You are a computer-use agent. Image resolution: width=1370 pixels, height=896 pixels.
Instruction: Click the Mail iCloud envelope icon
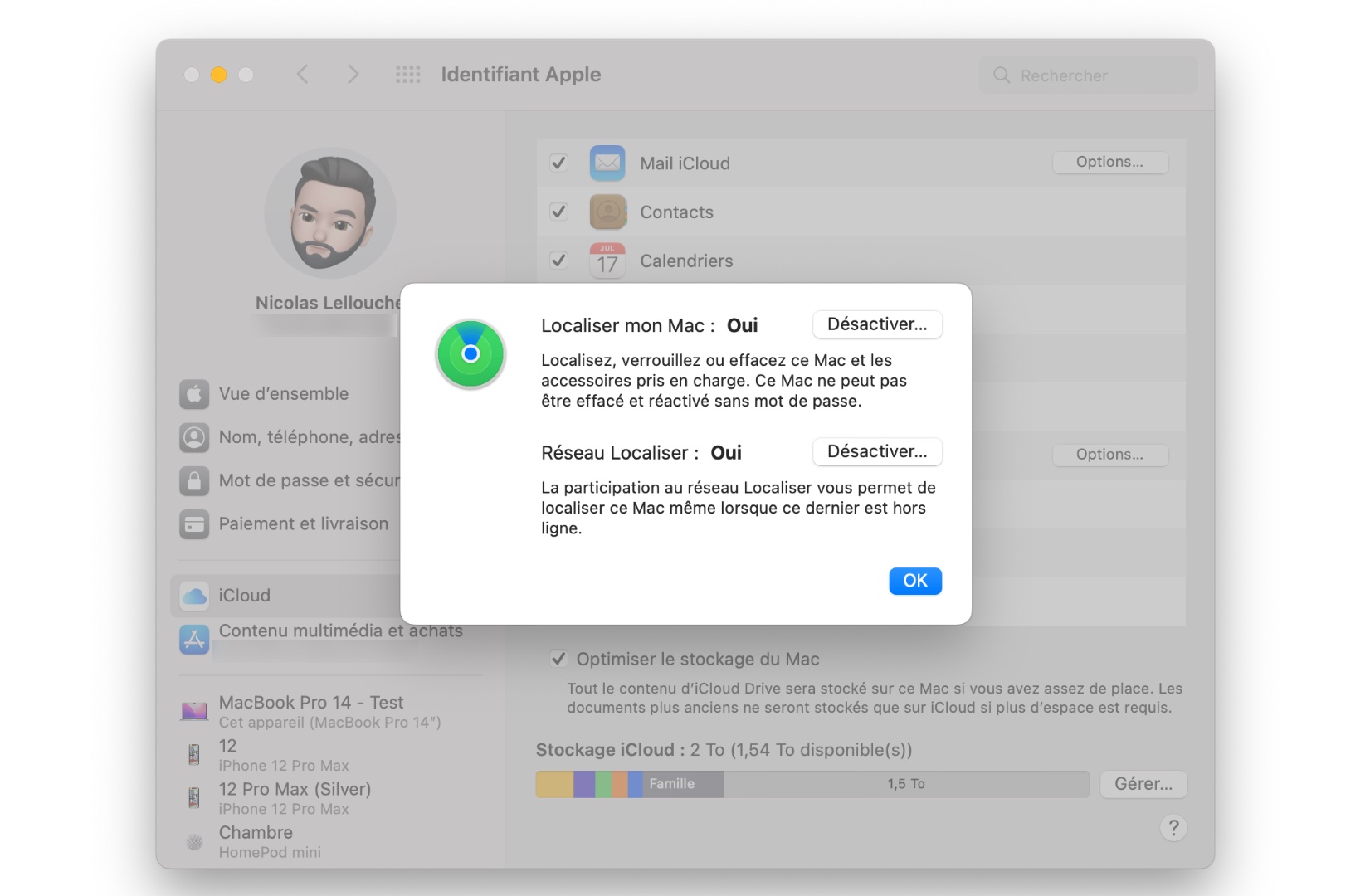click(x=607, y=163)
